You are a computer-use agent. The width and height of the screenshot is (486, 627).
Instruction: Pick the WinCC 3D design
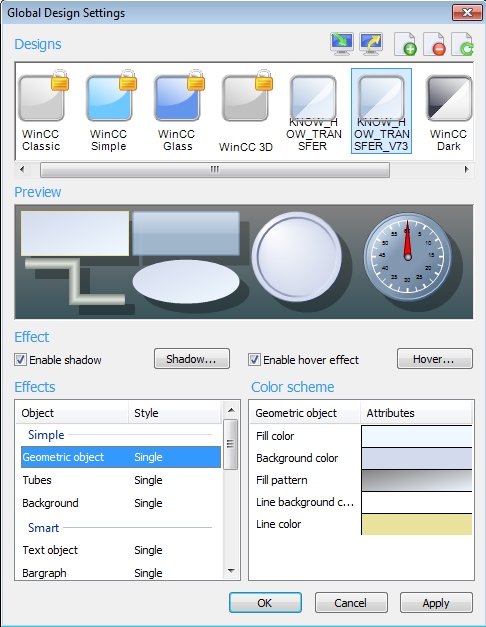246,110
